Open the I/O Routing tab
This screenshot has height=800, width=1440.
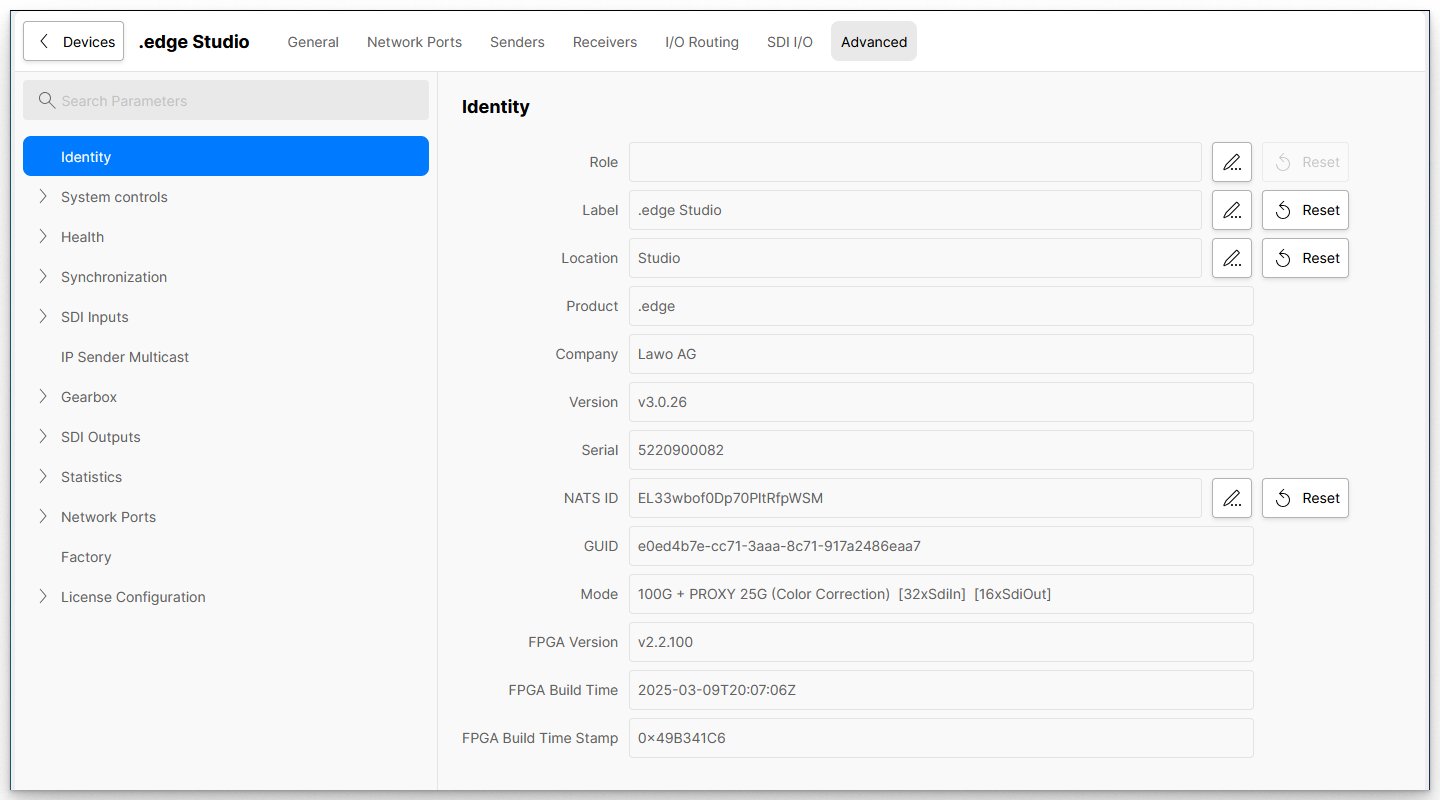click(701, 42)
